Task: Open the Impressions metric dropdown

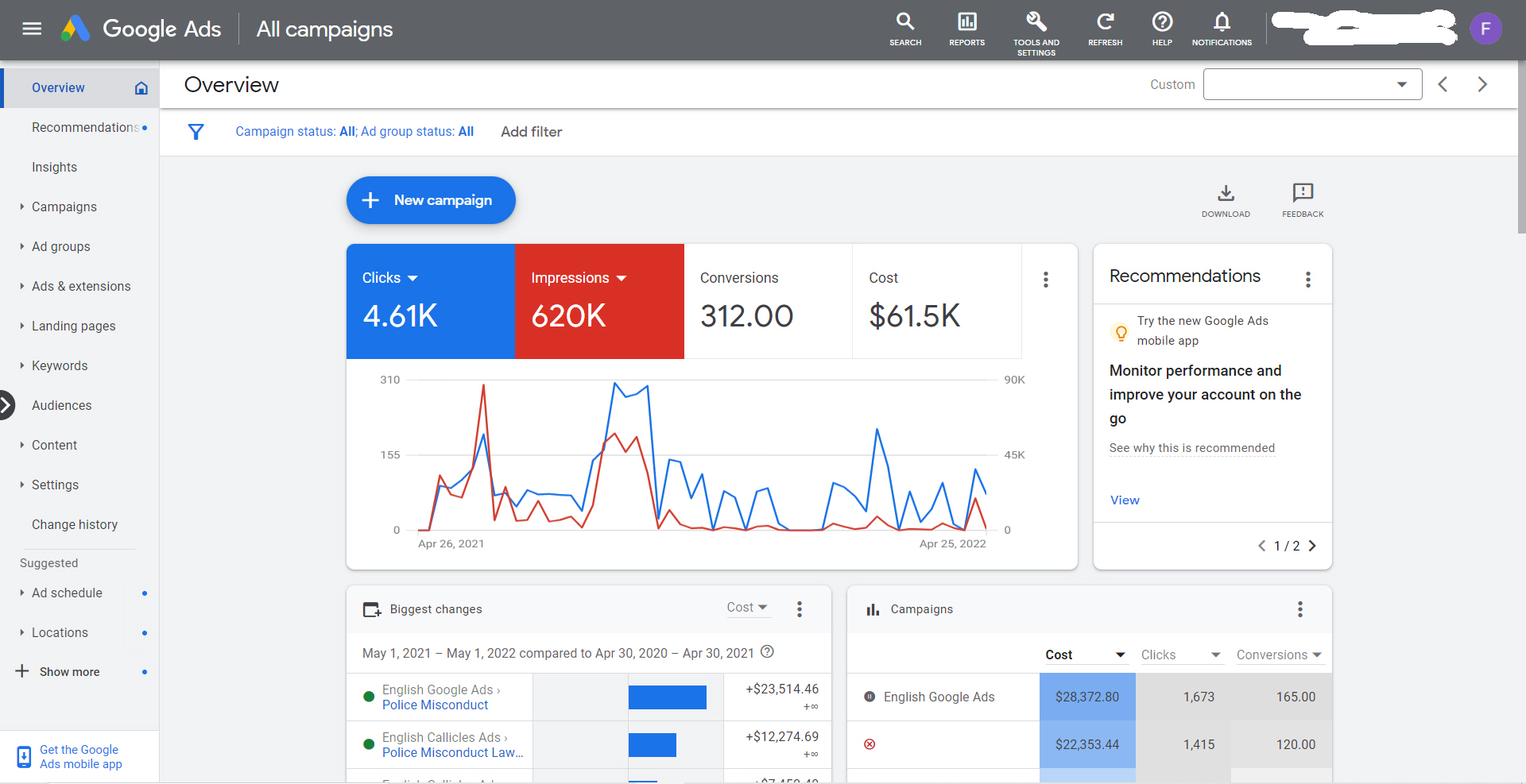Action: 622,278
